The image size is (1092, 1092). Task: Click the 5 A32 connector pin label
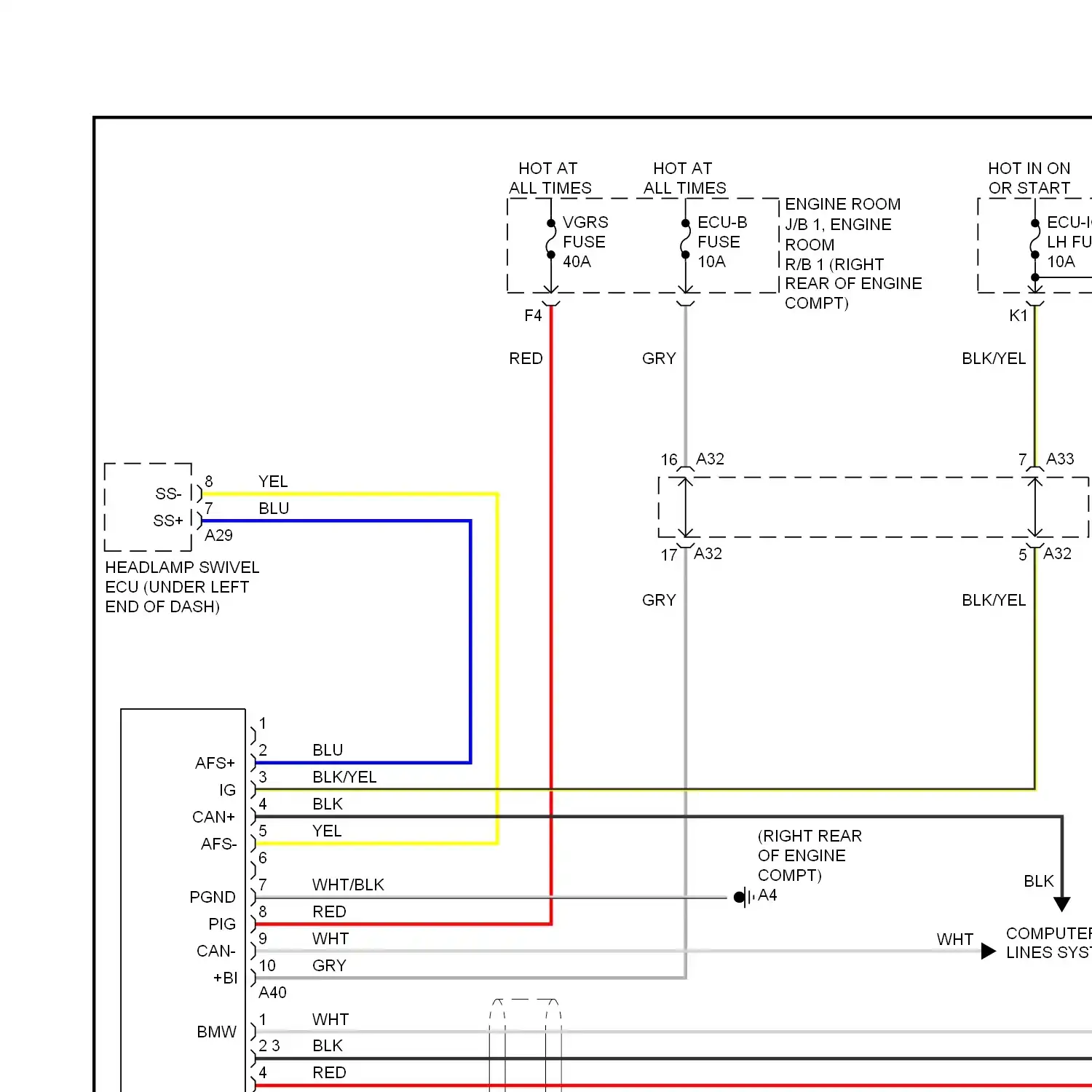(1045, 554)
